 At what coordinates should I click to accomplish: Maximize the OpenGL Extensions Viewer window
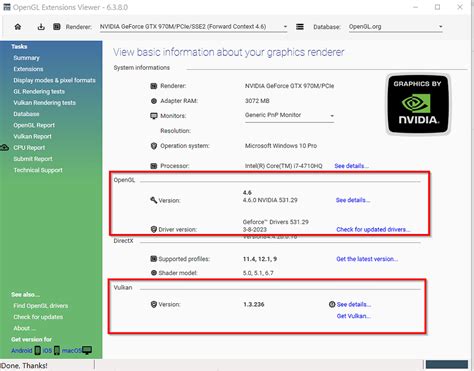tap(437, 7)
